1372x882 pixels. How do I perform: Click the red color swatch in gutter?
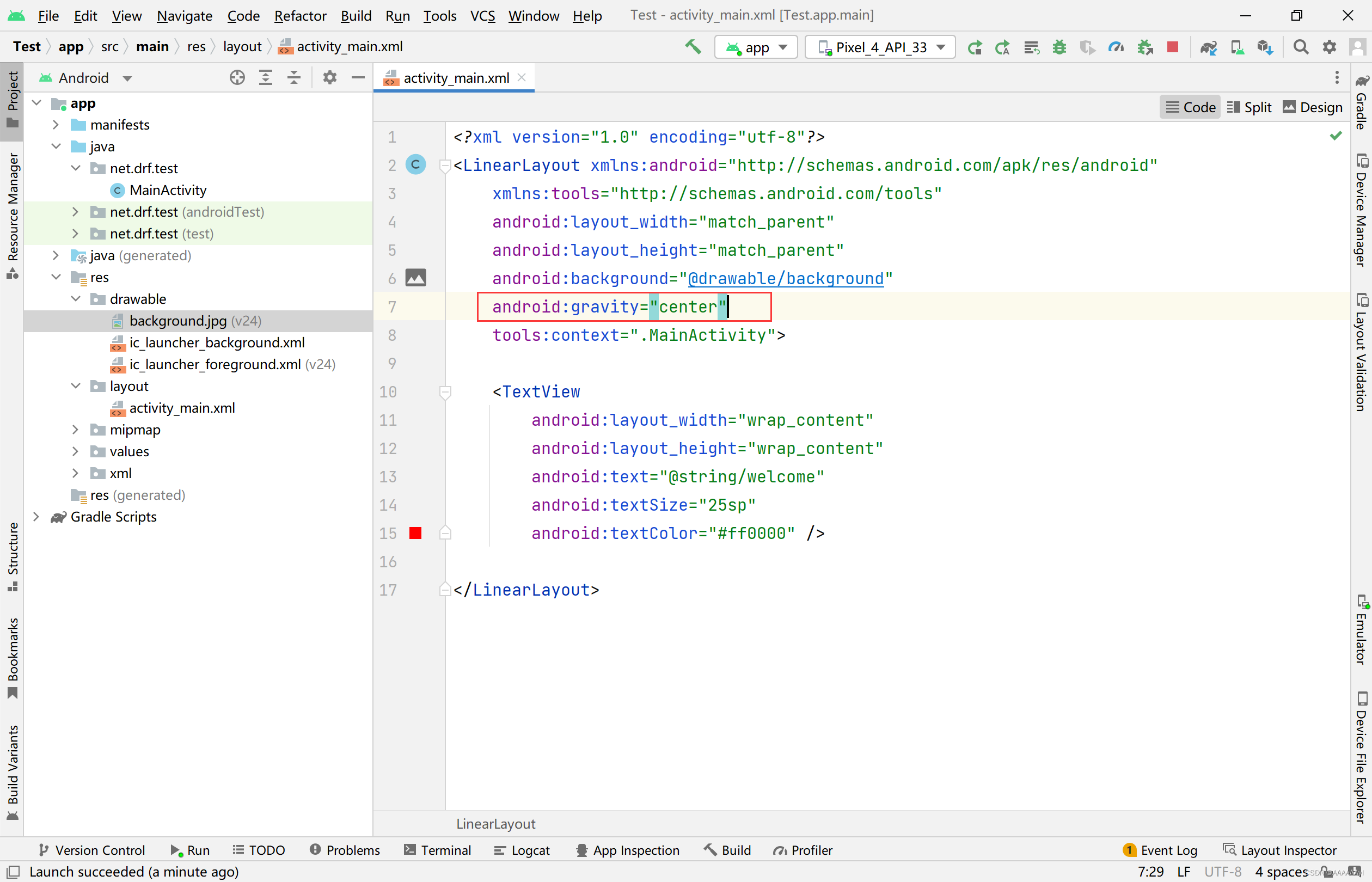point(415,533)
